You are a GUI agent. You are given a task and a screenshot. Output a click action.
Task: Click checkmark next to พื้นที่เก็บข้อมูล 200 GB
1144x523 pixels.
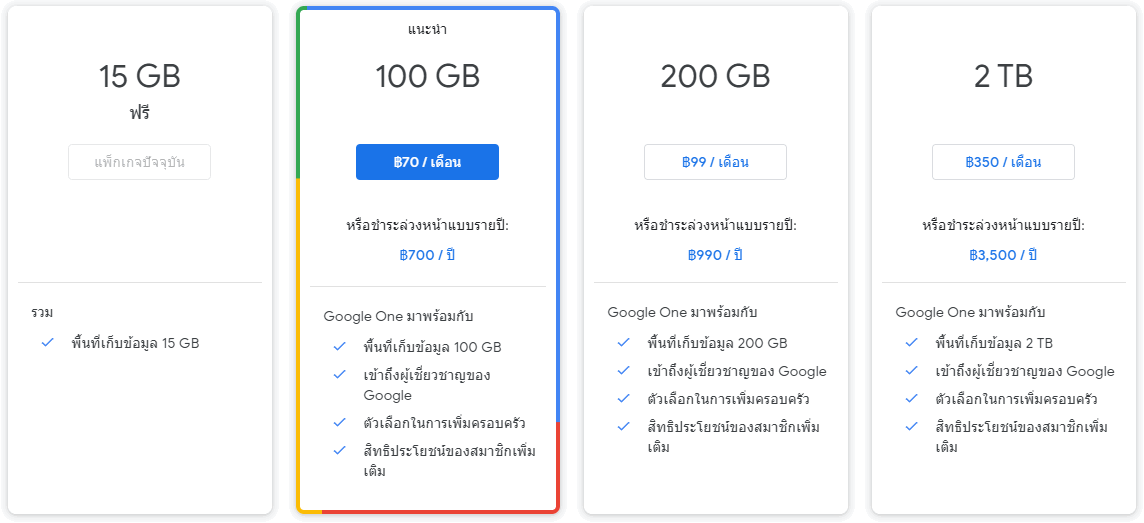click(x=623, y=343)
